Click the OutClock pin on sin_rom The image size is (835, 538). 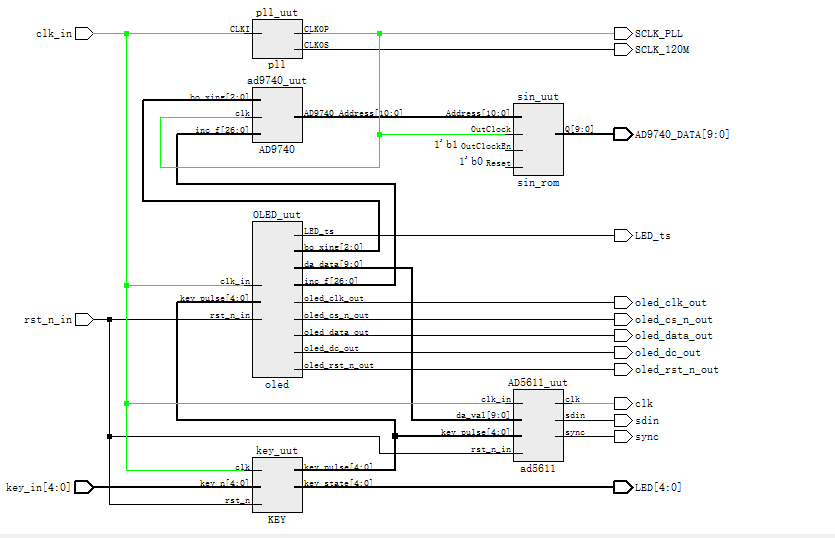tap(490, 129)
